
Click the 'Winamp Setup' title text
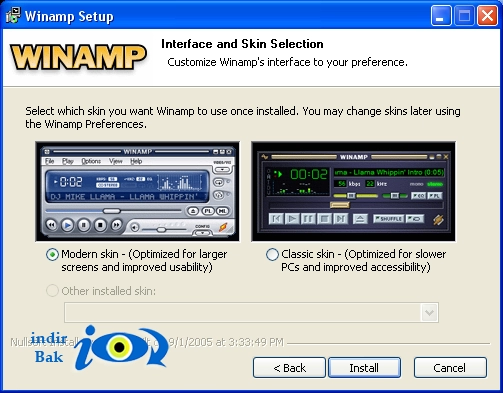(69, 16)
